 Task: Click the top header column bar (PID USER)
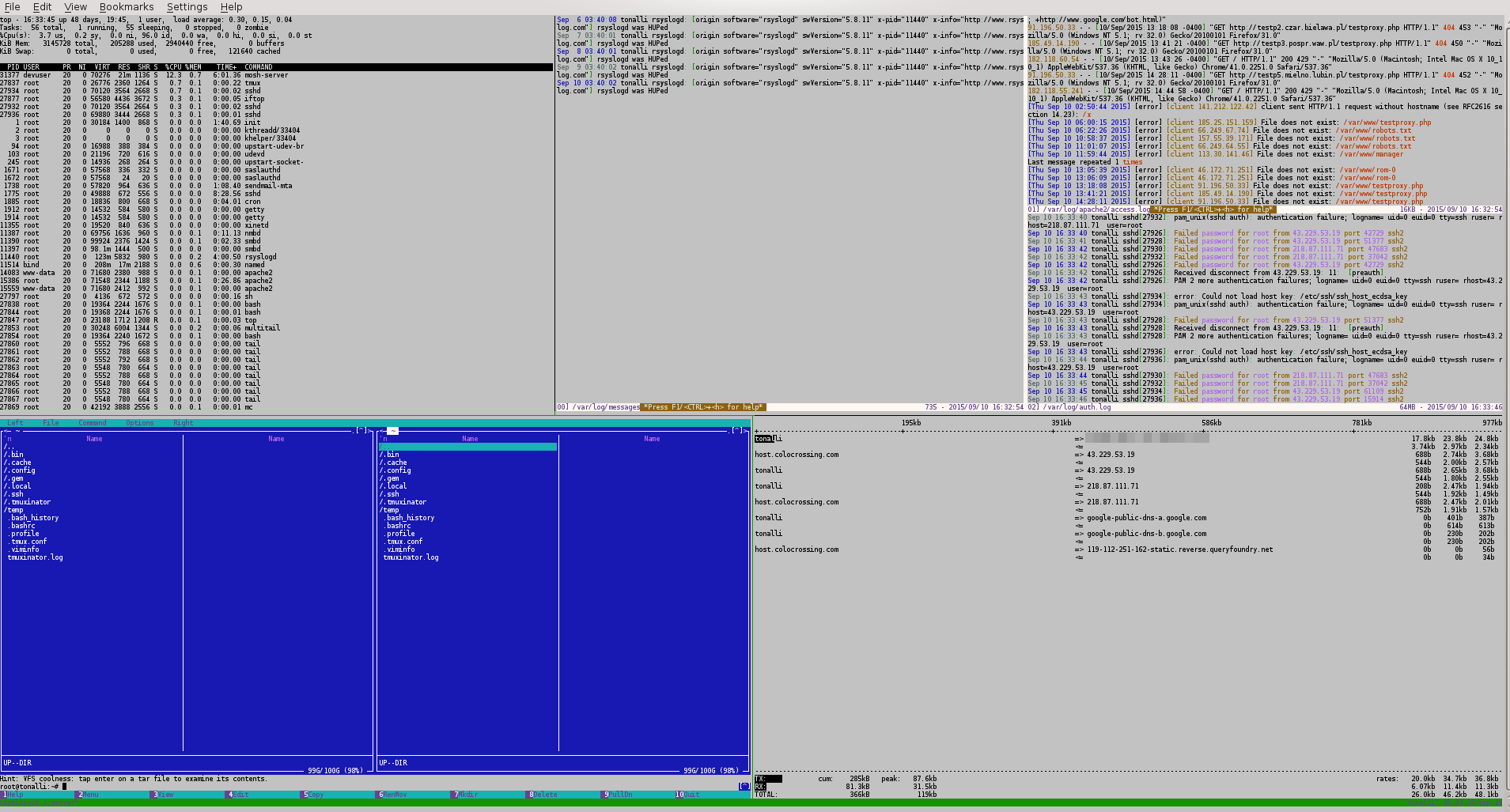click(x=276, y=67)
